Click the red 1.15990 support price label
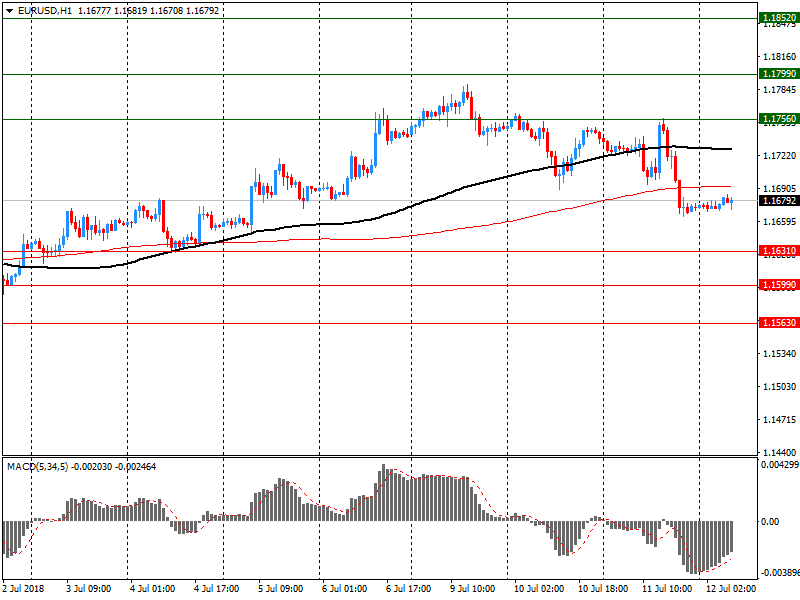800x600 pixels. (x=778, y=285)
